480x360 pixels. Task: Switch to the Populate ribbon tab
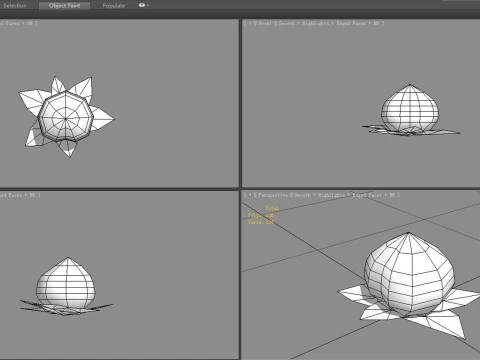pyautogui.click(x=114, y=5)
